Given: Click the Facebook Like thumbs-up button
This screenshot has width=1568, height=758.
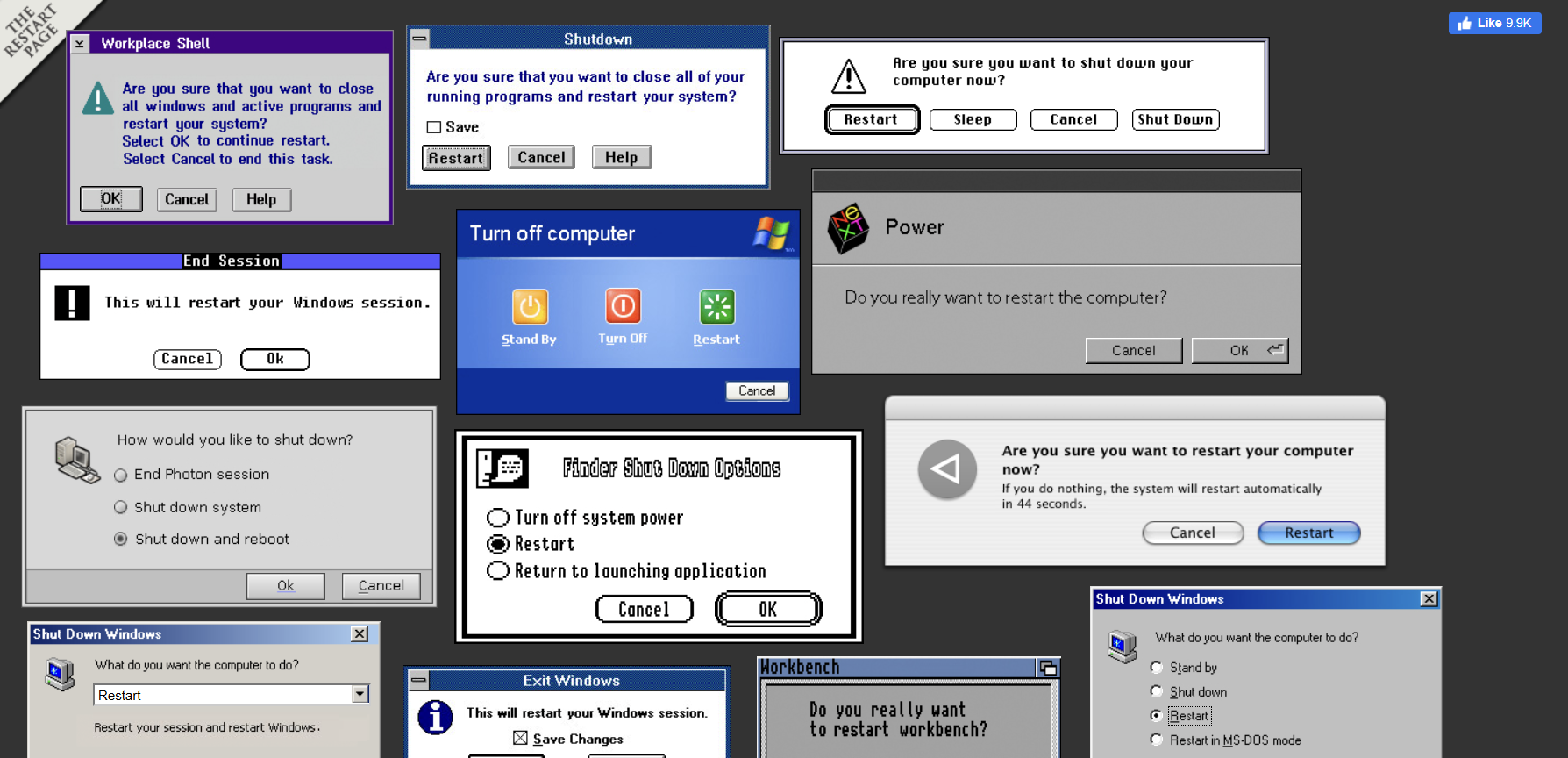Looking at the screenshot, I should tap(1494, 23).
